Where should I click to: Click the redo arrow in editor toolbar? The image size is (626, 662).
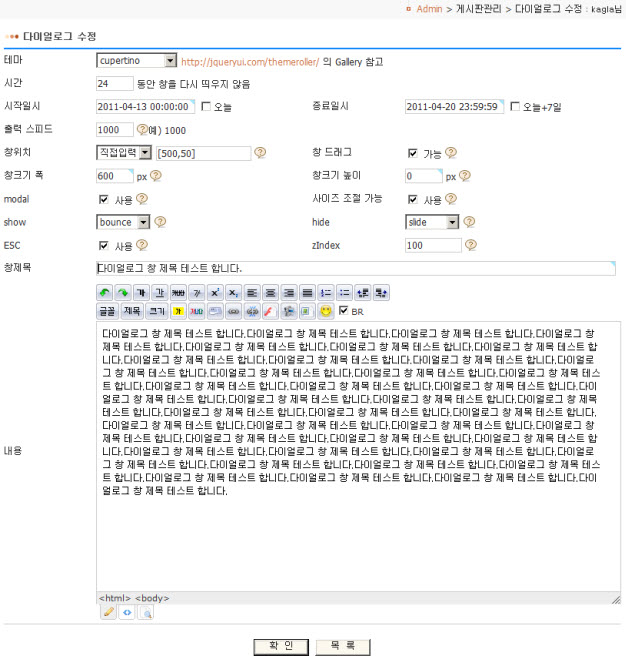pos(123,293)
